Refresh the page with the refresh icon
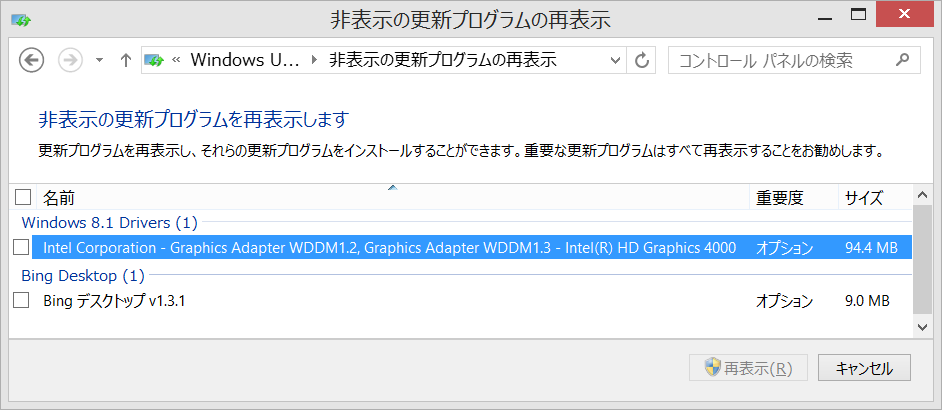 coord(642,60)
